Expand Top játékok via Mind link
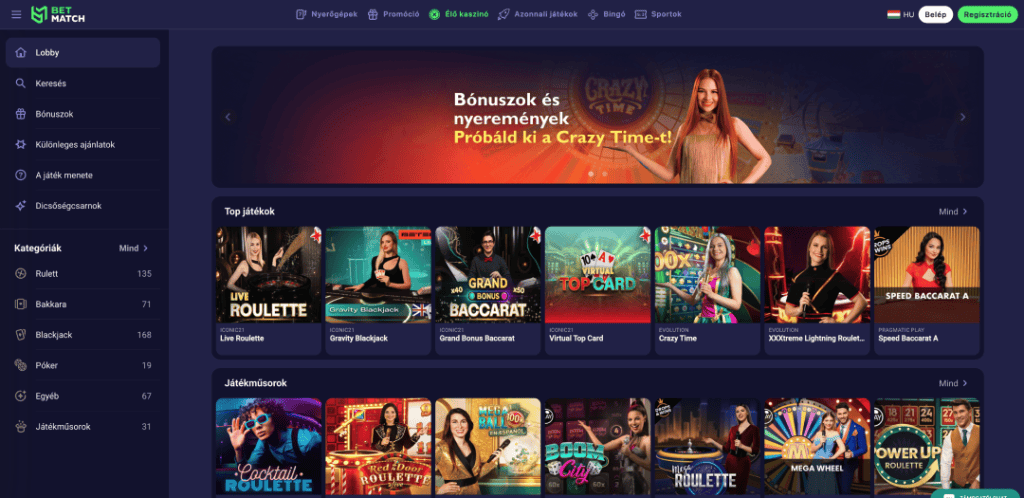This screenshot has height=498, width=1024. tap(953, 211)
